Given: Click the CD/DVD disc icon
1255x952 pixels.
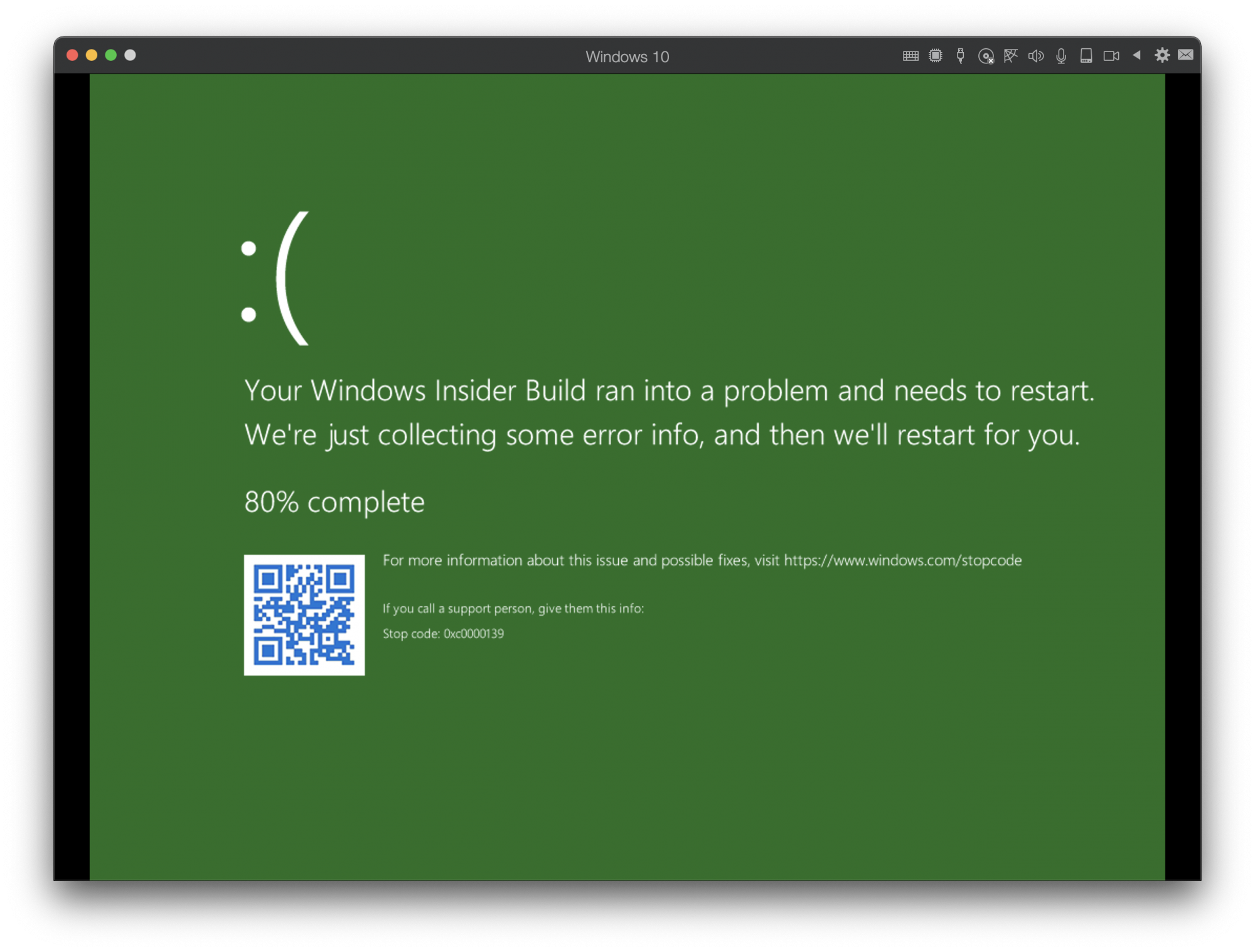Looking at the screenshot, I should [986, 56].
